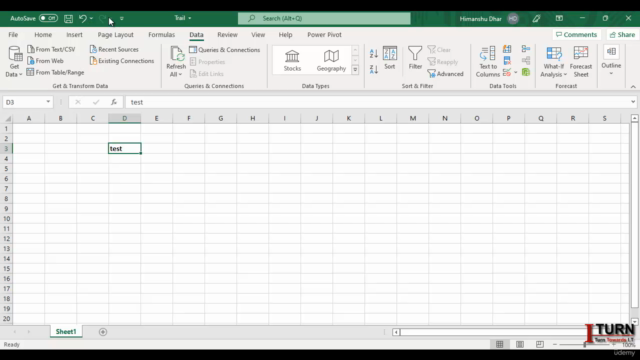640x360 pixels.
Task: Click the Insert Function fx icon
Action: coord(113,102)
